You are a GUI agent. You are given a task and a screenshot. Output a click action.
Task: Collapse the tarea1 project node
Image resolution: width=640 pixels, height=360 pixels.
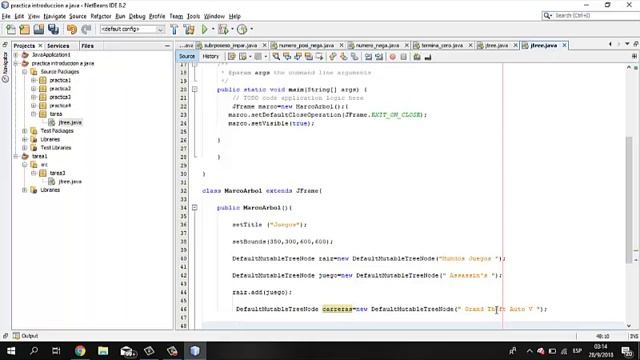pyautogui.click(x=16, y=156)
